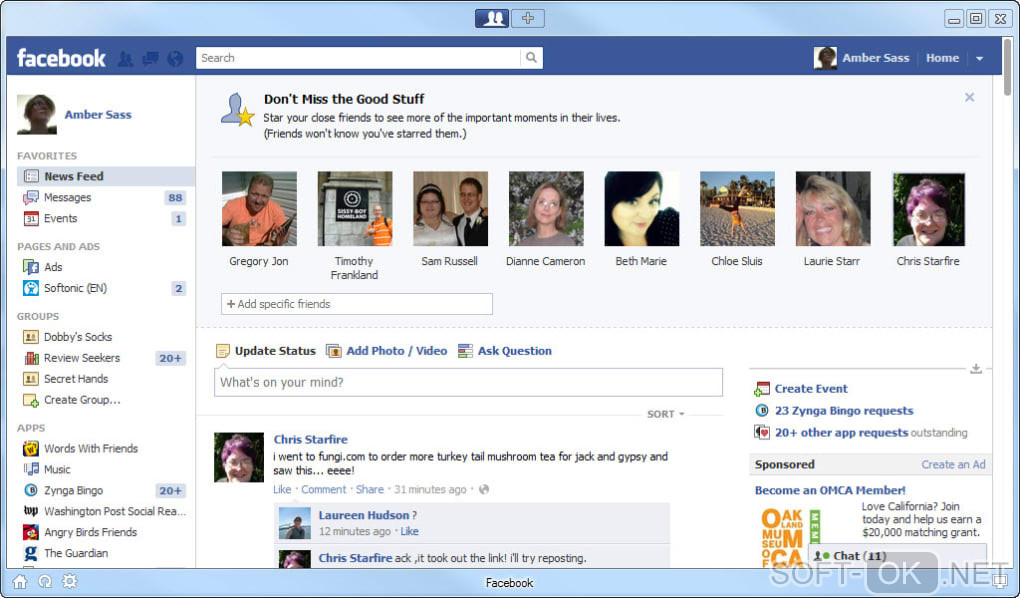Dismiss the Don't Miss the Good Stuff box

pos(969,97)
